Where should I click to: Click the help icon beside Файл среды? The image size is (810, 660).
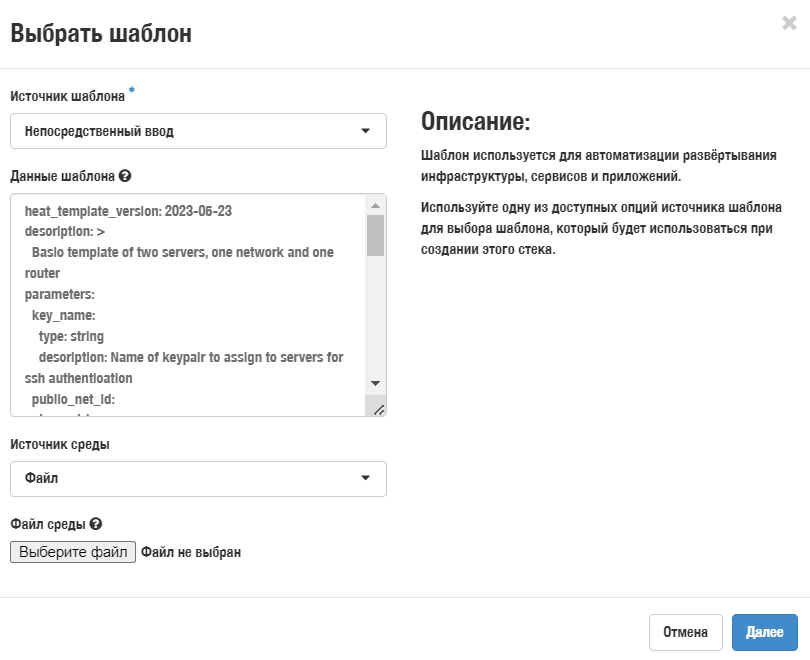[96, 524]
